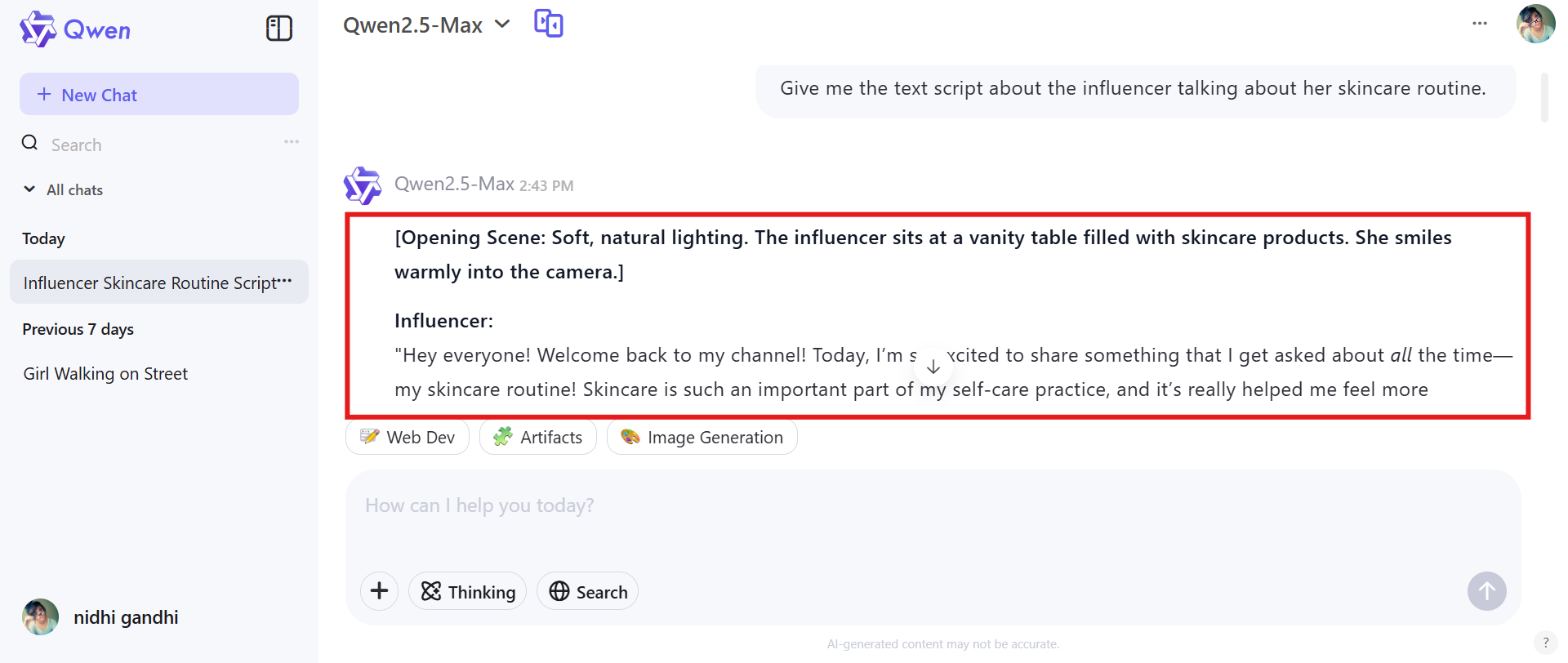Click the send arrow button

(x=1486, y=591)
